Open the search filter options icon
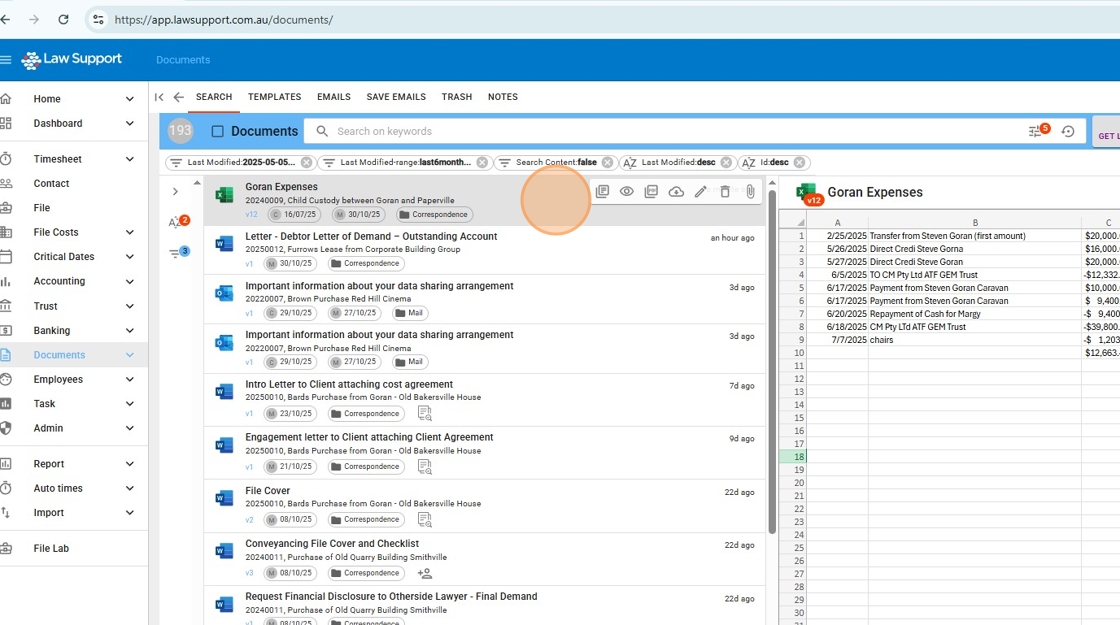This screenshot has width=1120, height=625. (x=1036, y=131)
